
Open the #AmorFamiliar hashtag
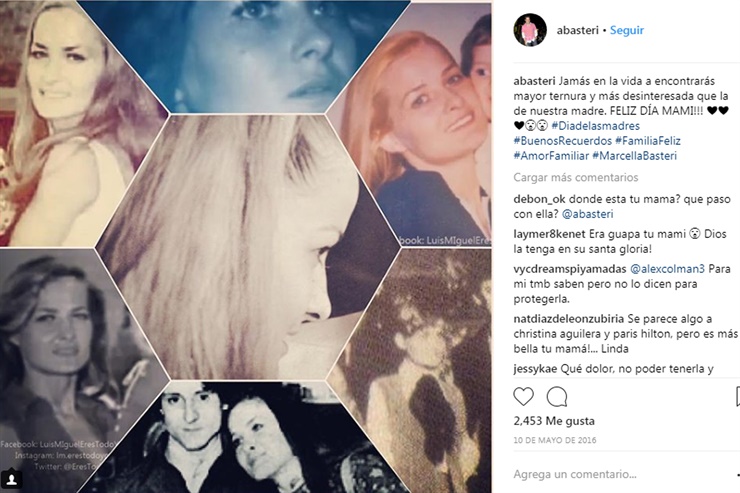coord(551,156)
